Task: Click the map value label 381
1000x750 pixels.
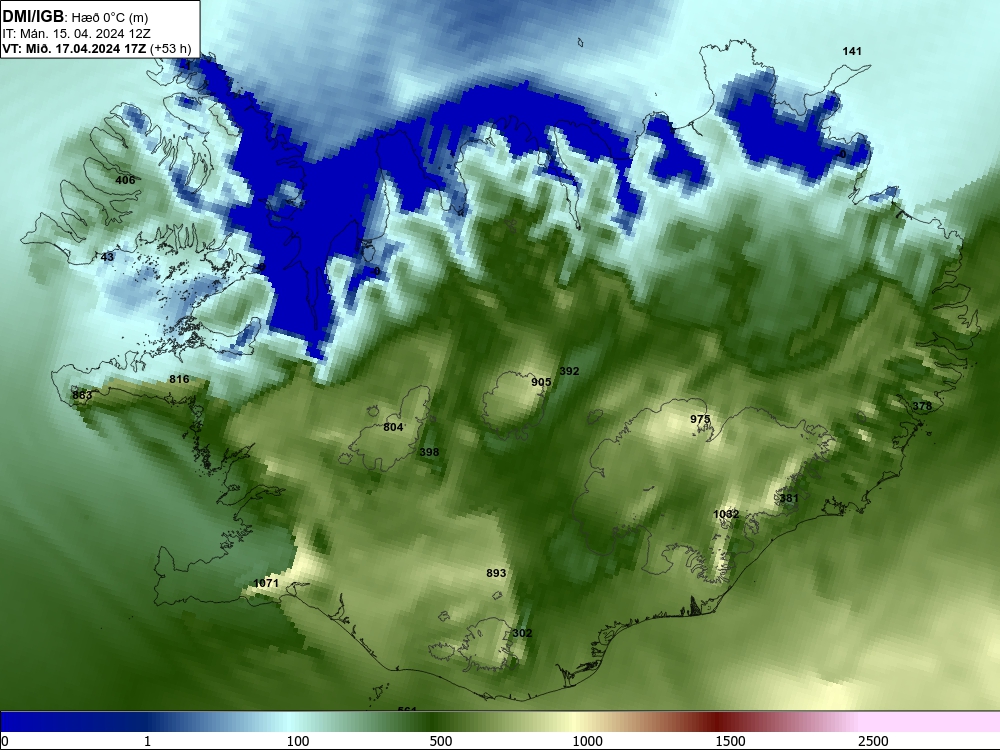Action: 789,498
